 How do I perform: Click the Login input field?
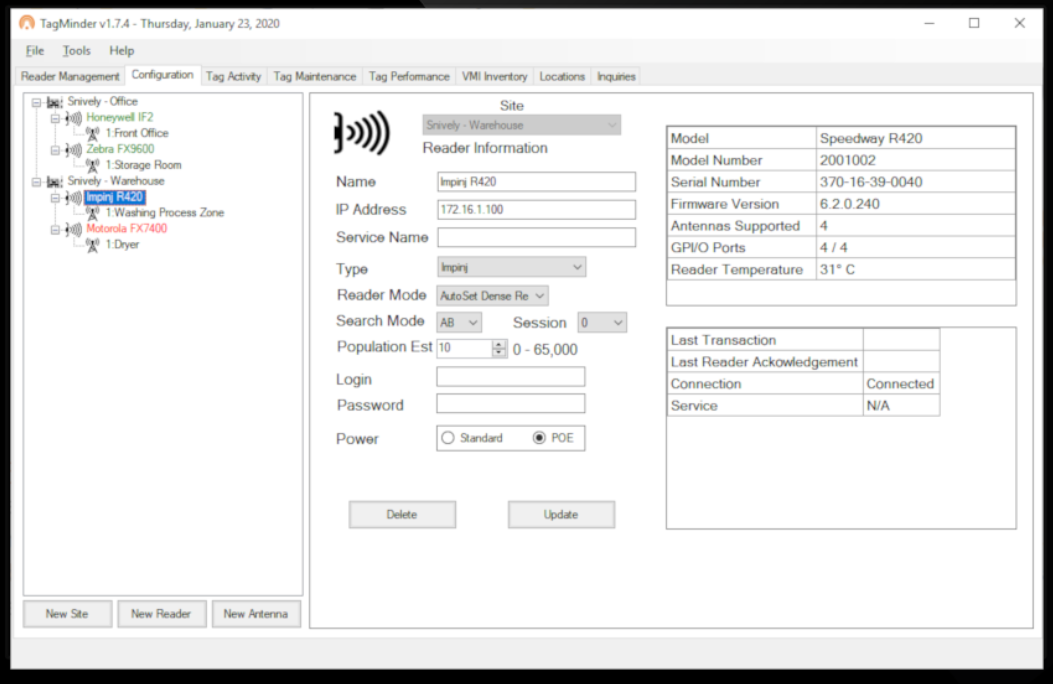pyautogui.click(x=510, y=377)
